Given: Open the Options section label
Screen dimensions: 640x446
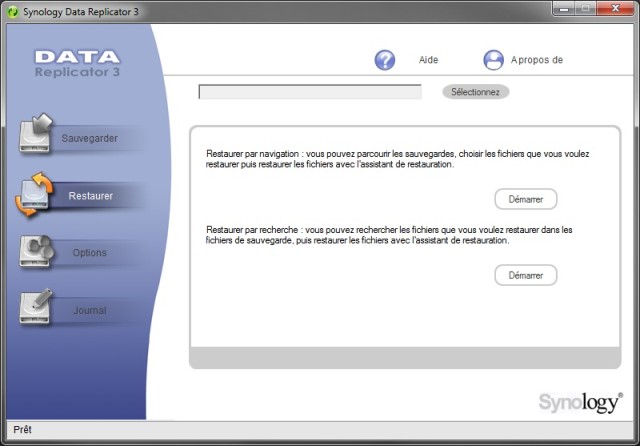Looking at the screenshot, I should (x=89, y=253).
